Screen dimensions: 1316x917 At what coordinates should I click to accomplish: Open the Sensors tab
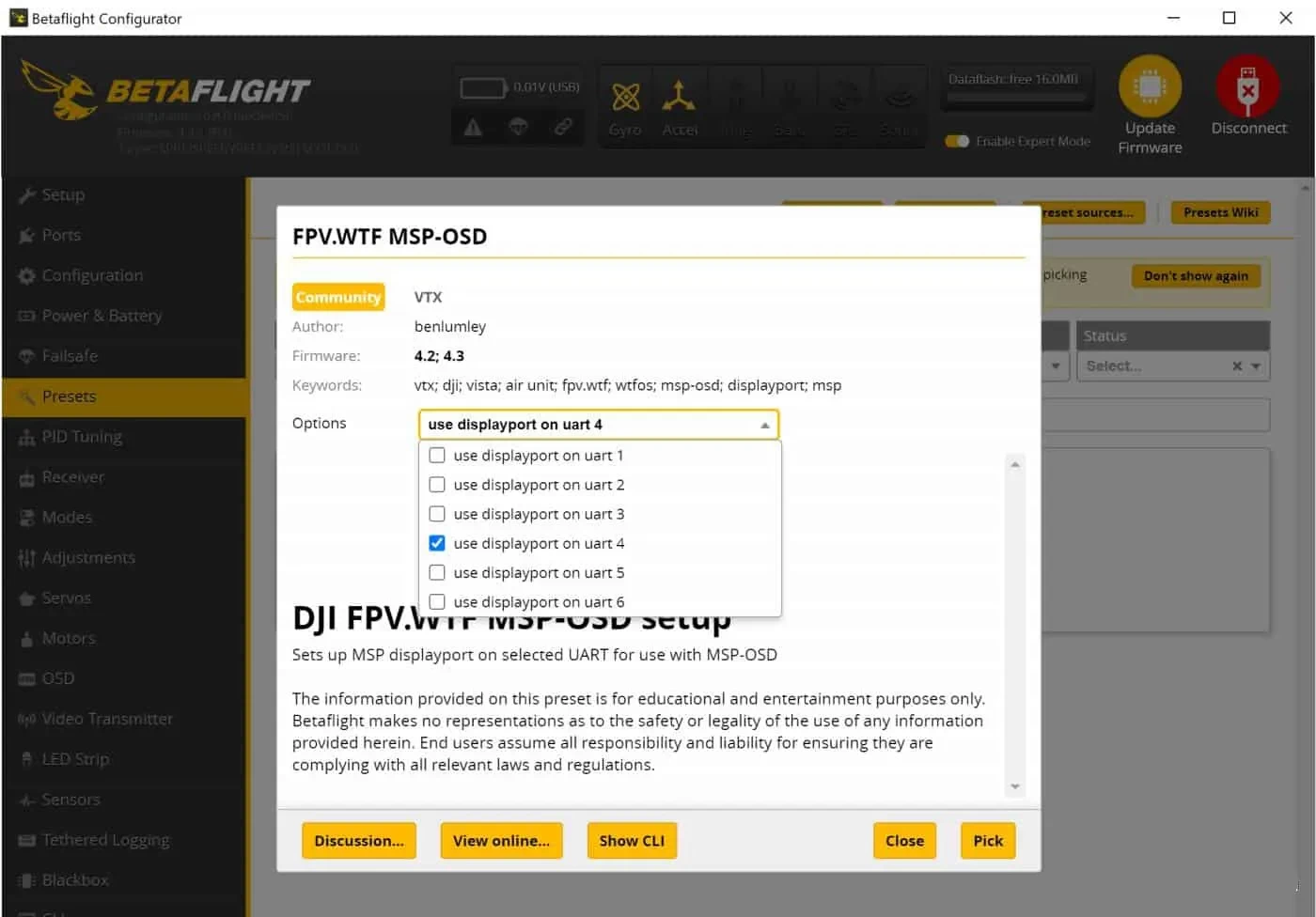click(124, 800)
